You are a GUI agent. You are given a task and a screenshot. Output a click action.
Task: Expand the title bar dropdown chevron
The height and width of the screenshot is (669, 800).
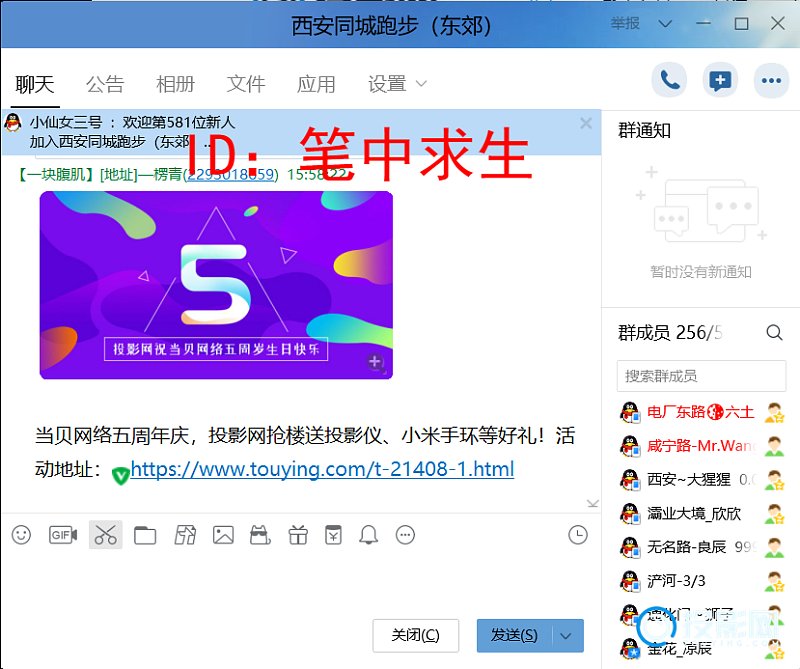665,24
